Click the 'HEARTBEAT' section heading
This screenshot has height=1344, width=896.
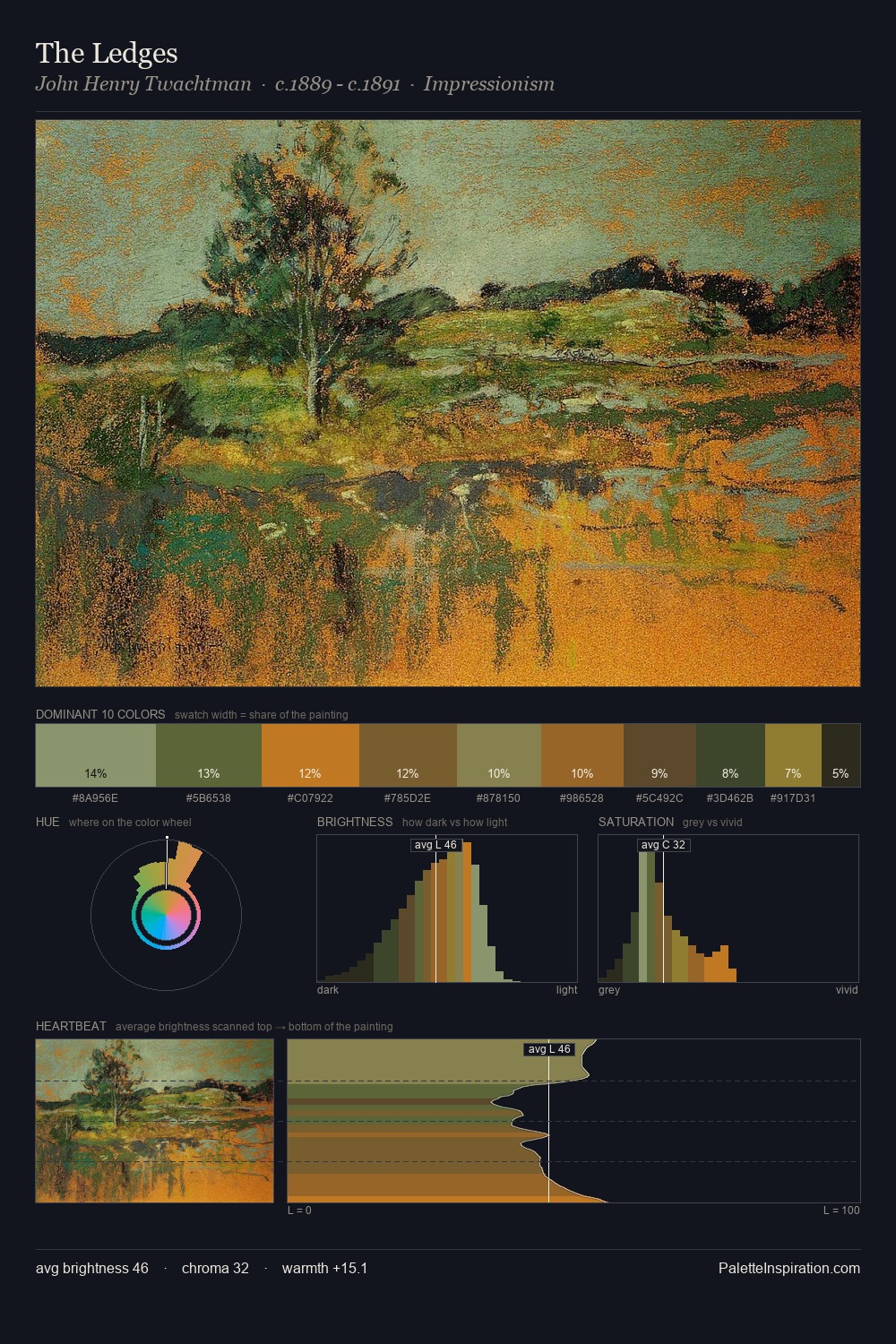point(71,1027)
